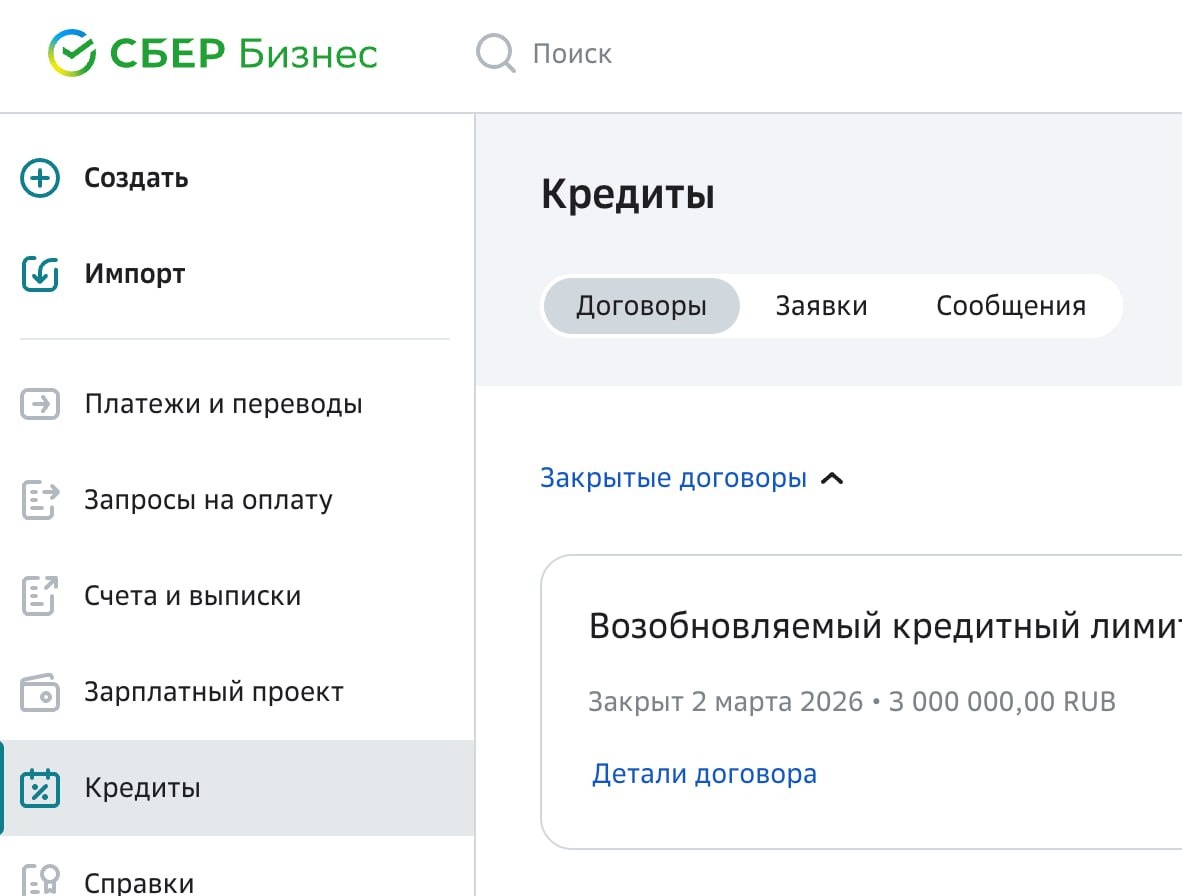
Task: Collapse the Закрытые договоры section chevron
Action: click(x=832, y=479)
